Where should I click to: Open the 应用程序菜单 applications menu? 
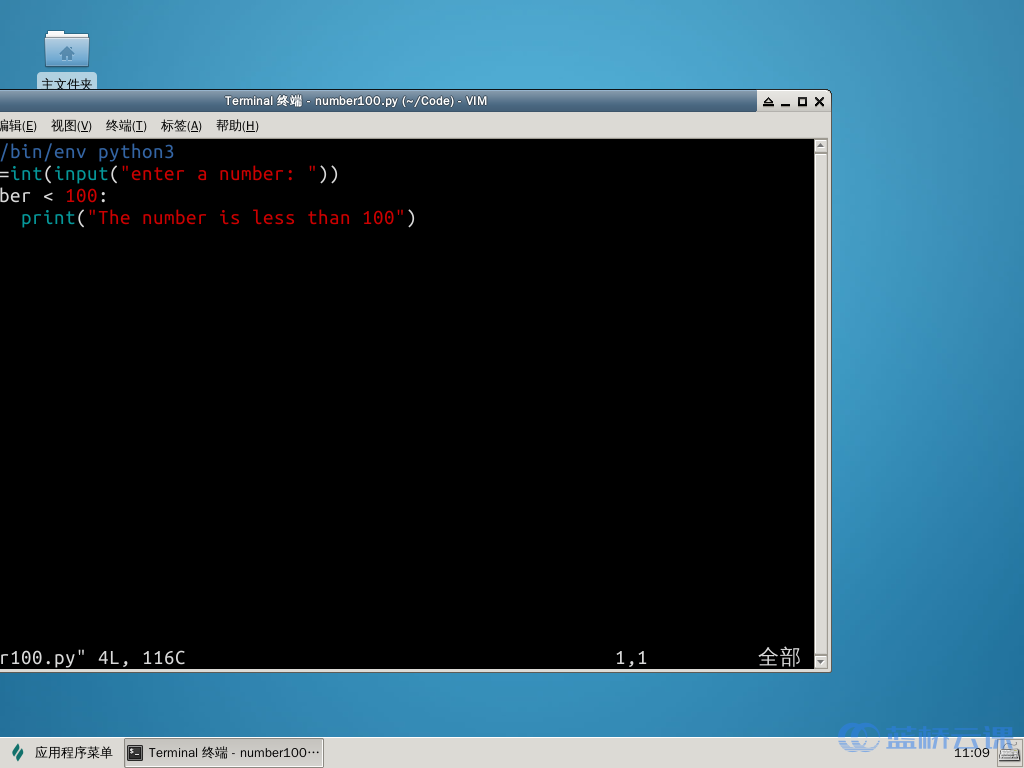pyautogui.click(x=73, y=753)
